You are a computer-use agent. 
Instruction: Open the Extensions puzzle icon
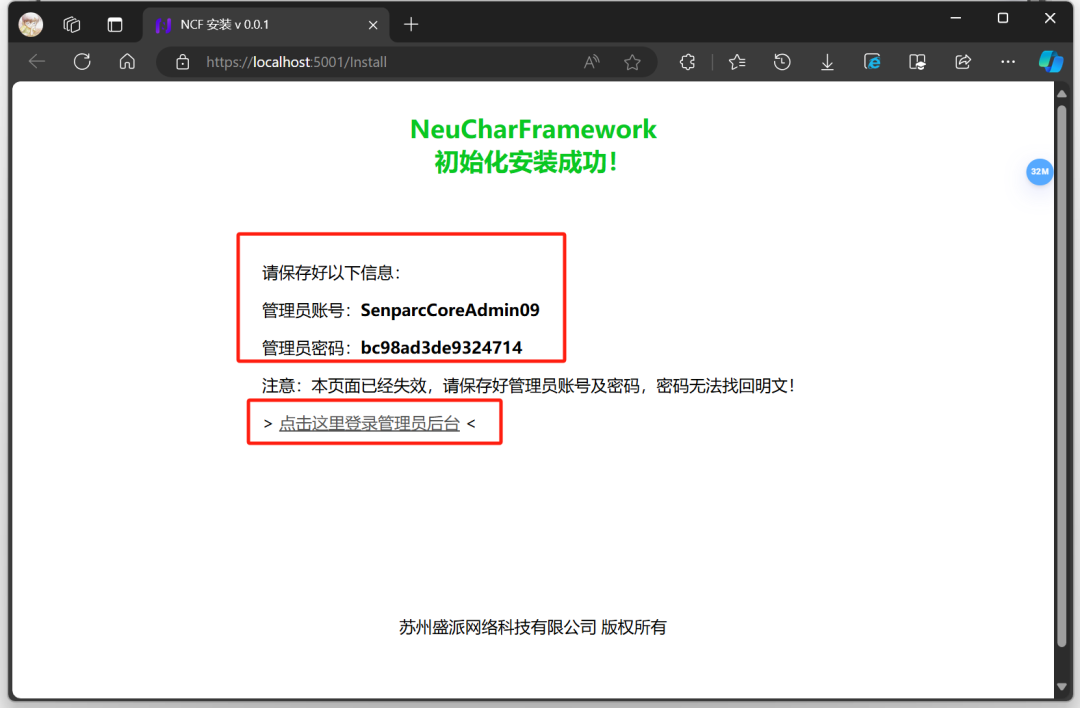pyautogui.click(x=687, y=62)
